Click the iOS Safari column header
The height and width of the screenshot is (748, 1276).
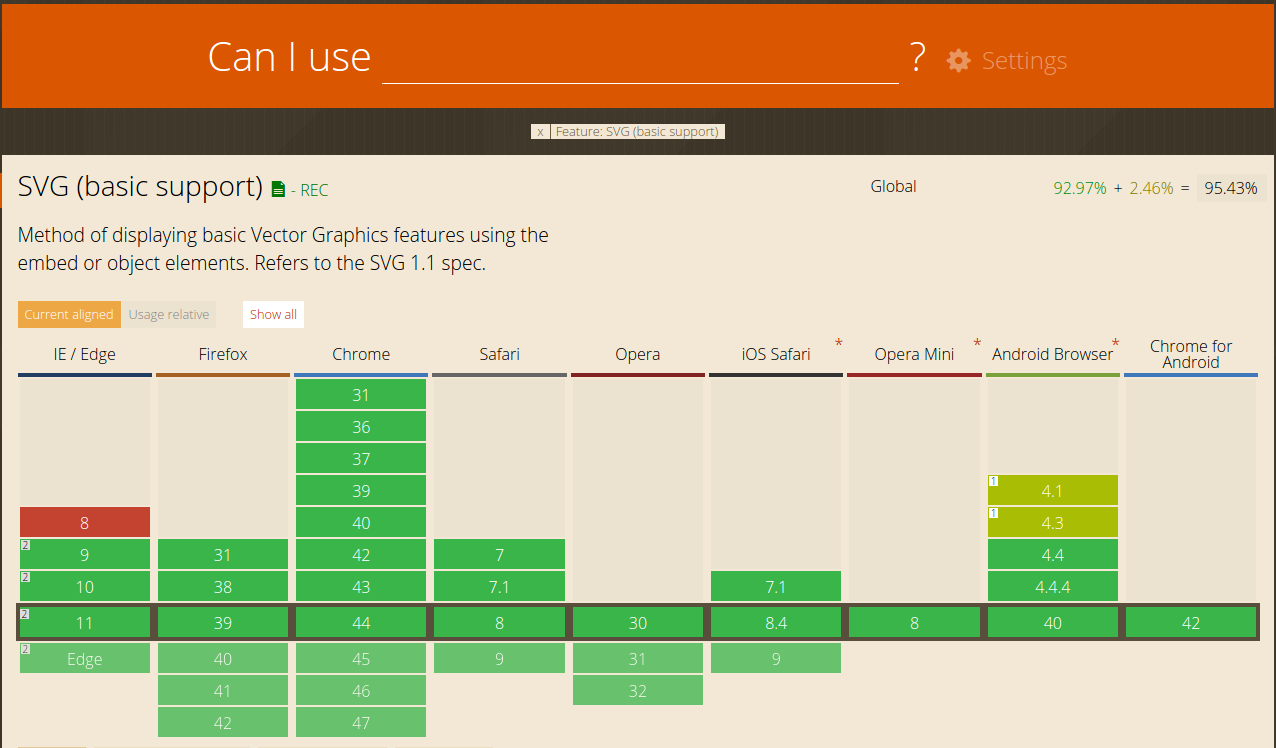(776, 354)
